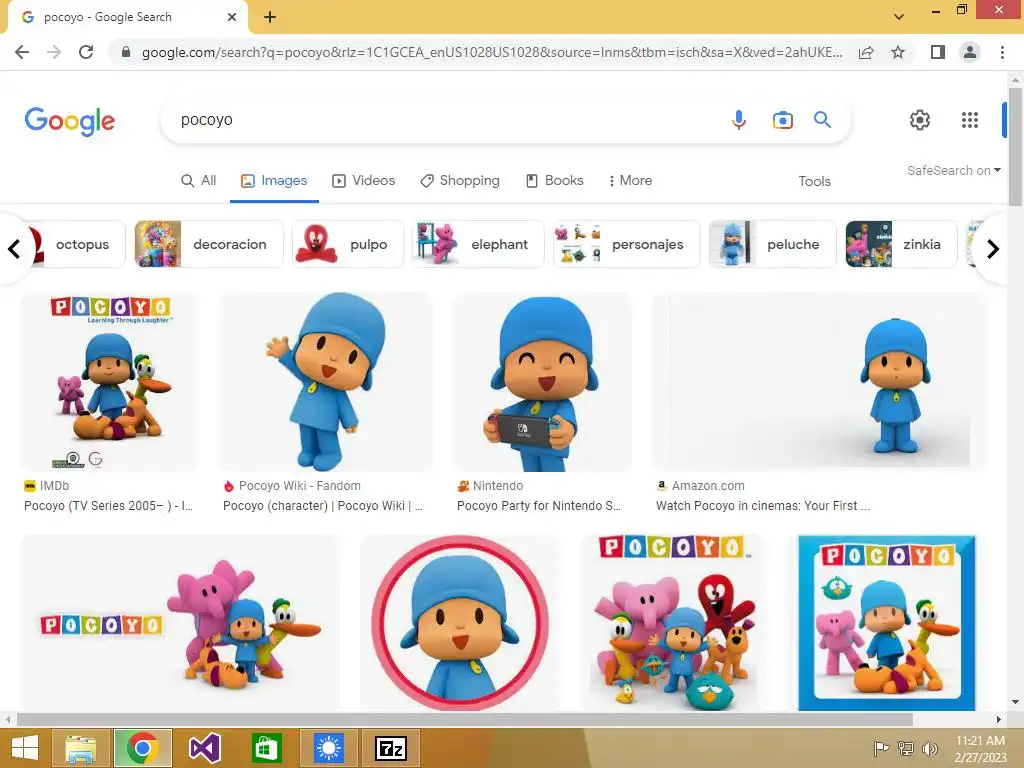1024x768 pixels.
Task: Open Visual Studio from taskbar
Action: pyautogui.click(x=204, y=748)
